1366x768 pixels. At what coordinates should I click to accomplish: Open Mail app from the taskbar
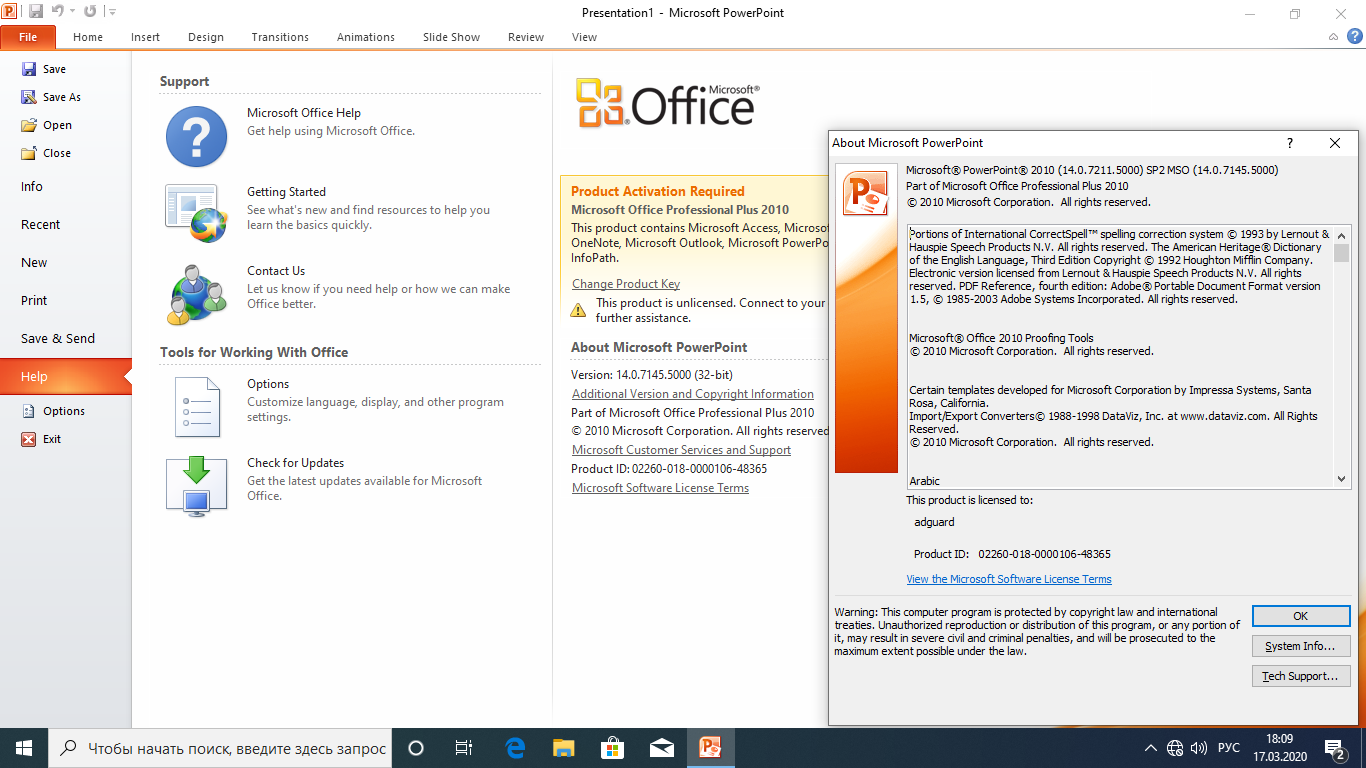click(x=661, y=748)
